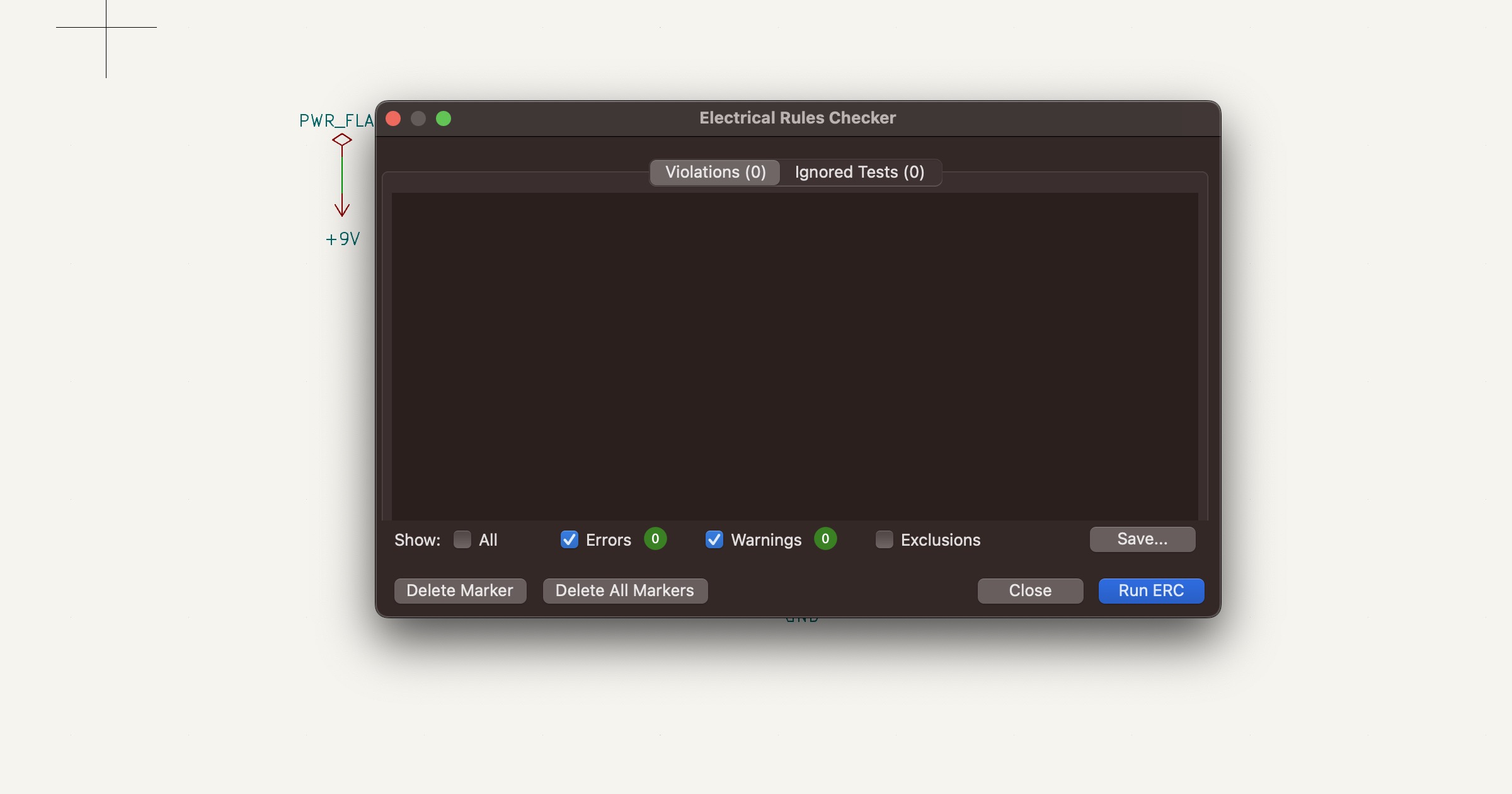Uncheck the Errors checkbox

[x=570, y=539]
